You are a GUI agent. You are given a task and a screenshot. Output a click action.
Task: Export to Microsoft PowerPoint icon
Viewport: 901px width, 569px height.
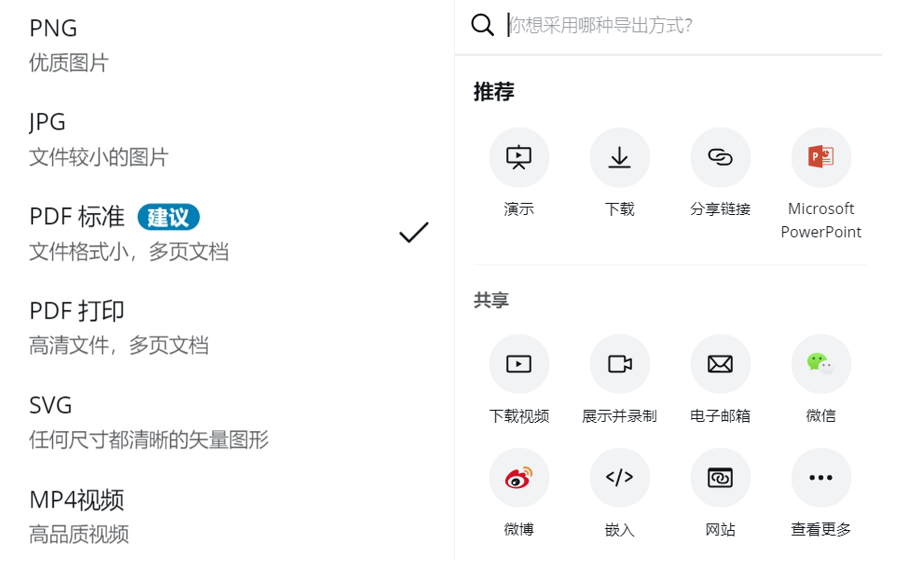pos(821,157)
